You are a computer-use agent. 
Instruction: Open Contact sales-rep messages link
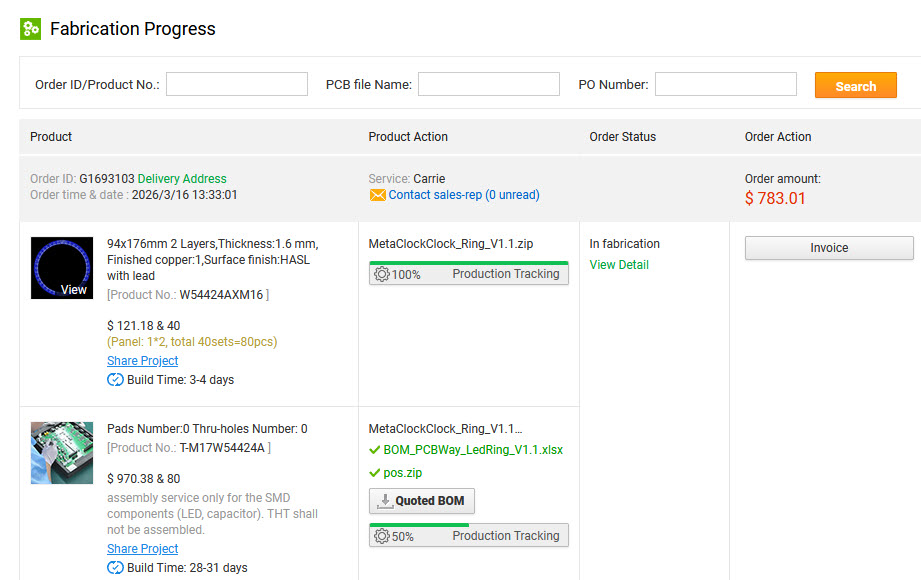[464, 195]
